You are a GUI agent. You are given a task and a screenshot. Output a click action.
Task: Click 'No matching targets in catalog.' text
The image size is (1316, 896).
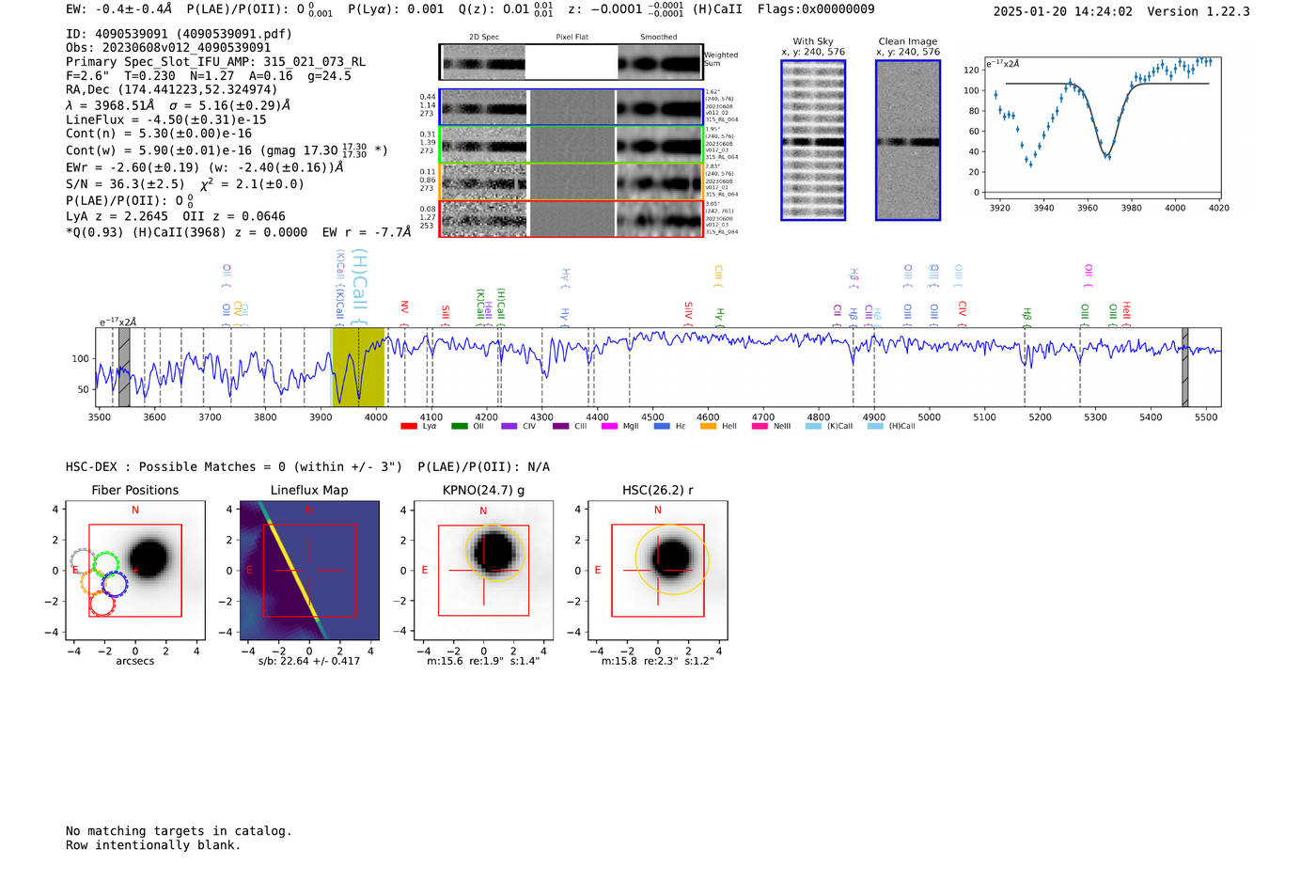(x=179, y=831)
